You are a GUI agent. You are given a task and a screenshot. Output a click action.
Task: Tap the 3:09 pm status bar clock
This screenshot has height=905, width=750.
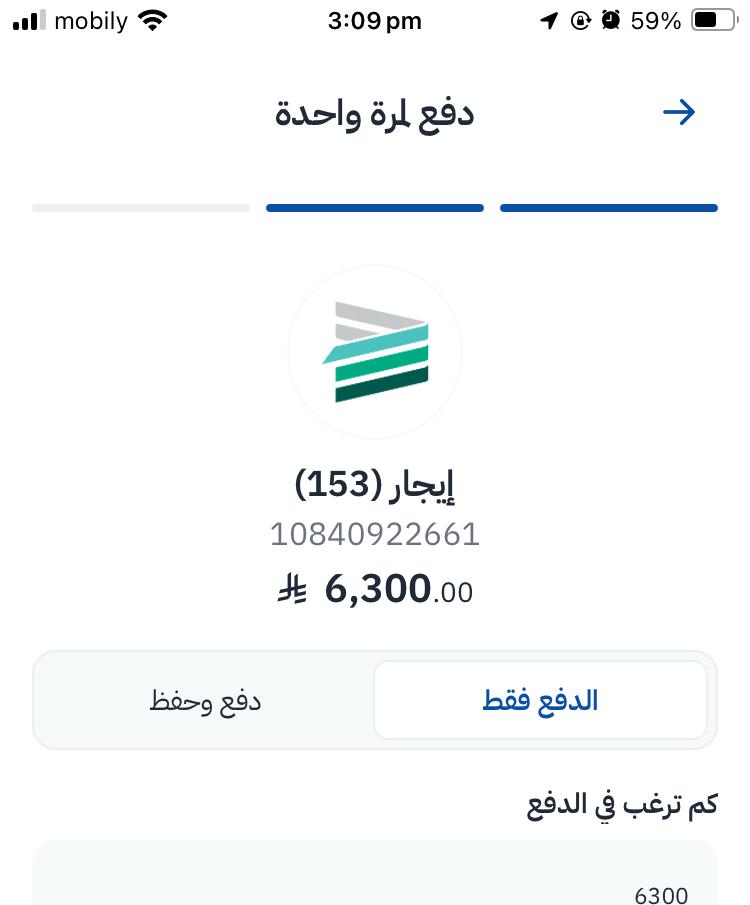tap(375, 21)
